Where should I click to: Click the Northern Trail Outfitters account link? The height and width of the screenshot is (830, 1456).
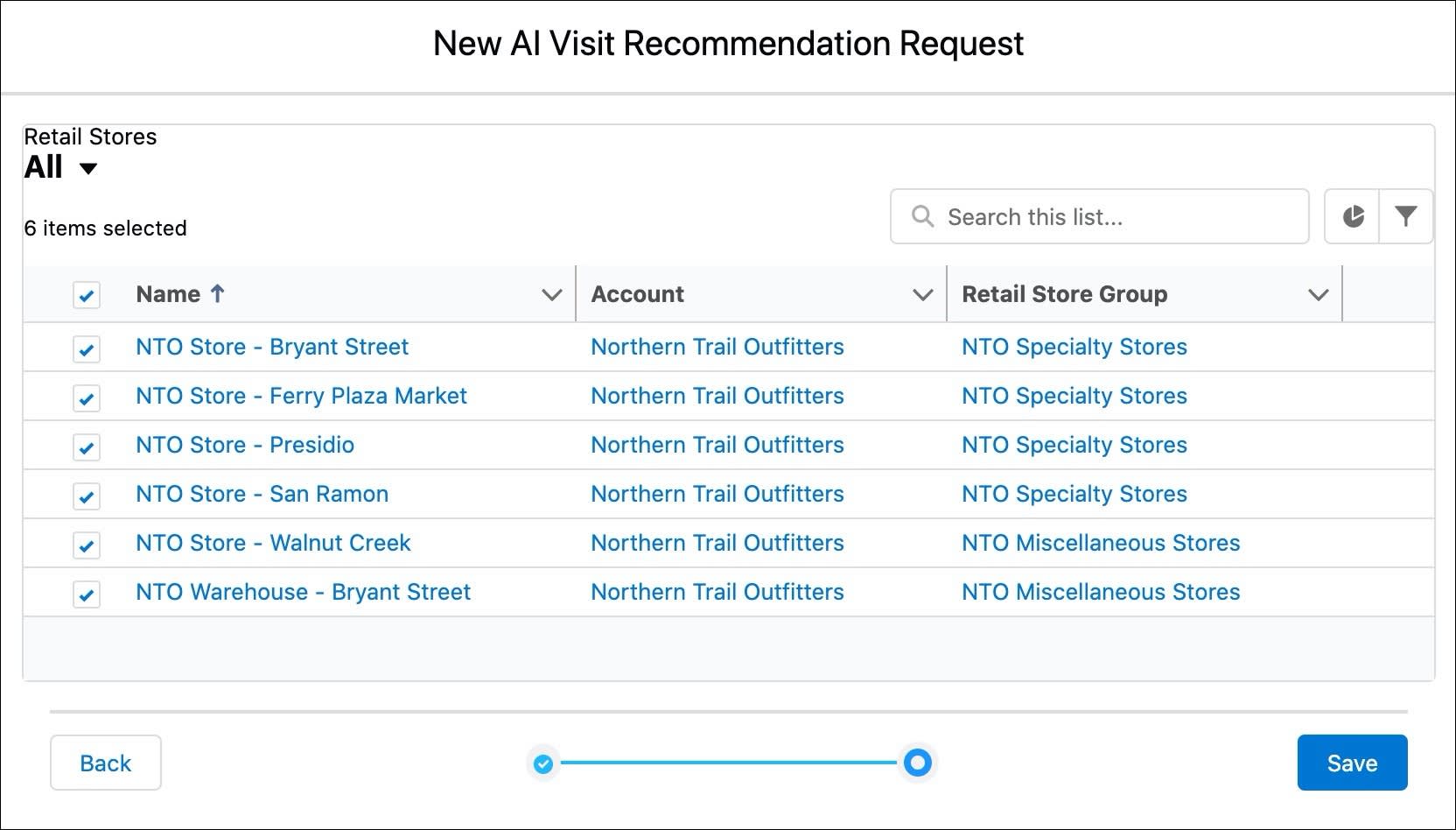(717, 347)
